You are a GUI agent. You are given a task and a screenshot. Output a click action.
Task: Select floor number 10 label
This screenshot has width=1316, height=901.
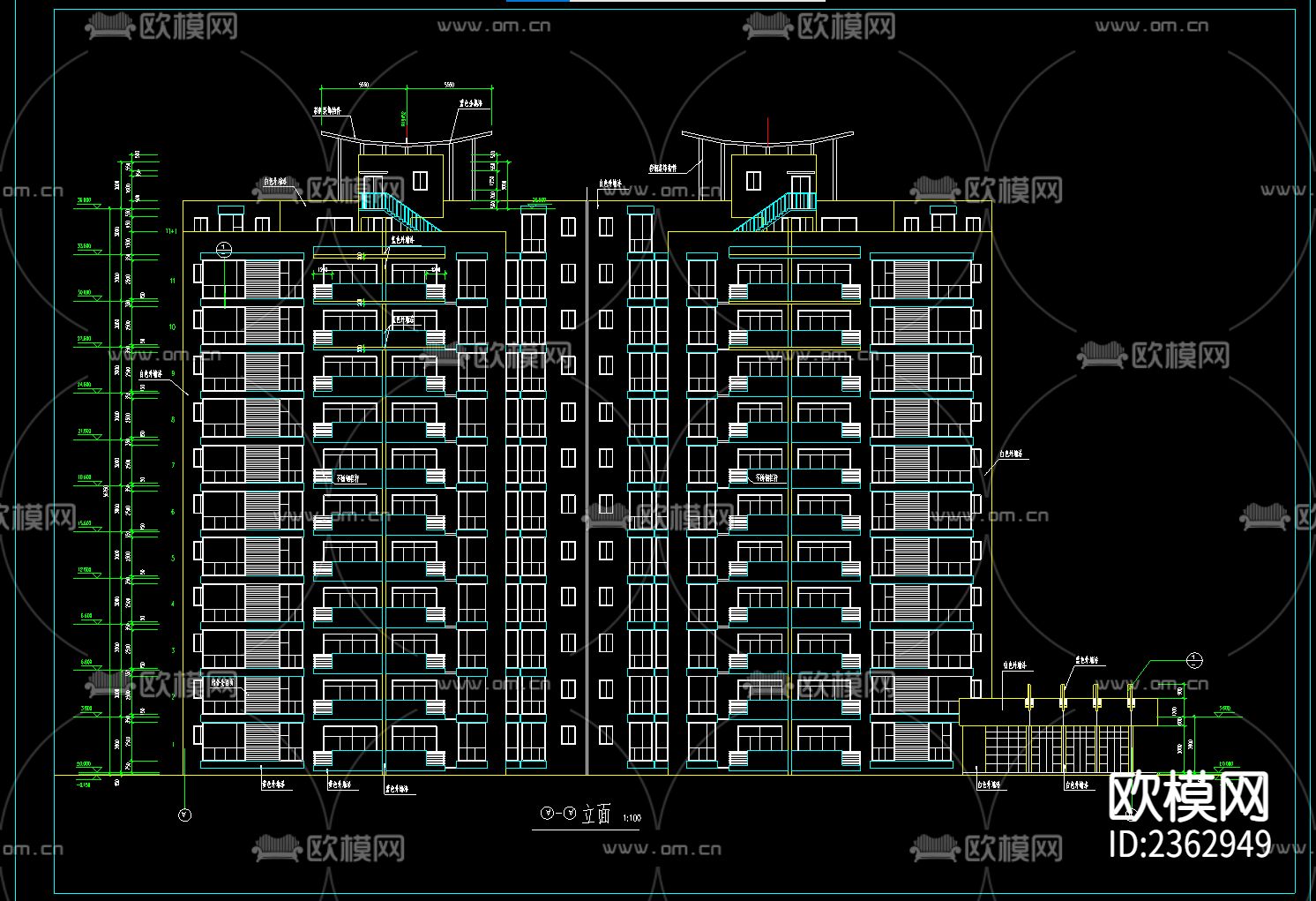[x=173, y=327]
